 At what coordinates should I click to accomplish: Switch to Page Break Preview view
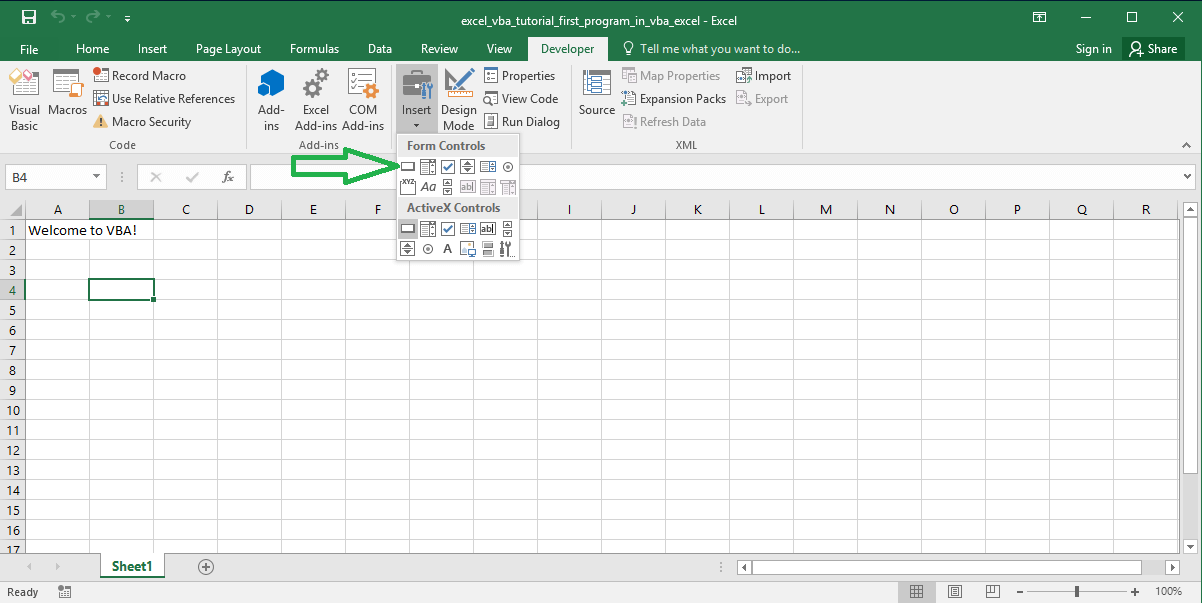coord(991,592)
